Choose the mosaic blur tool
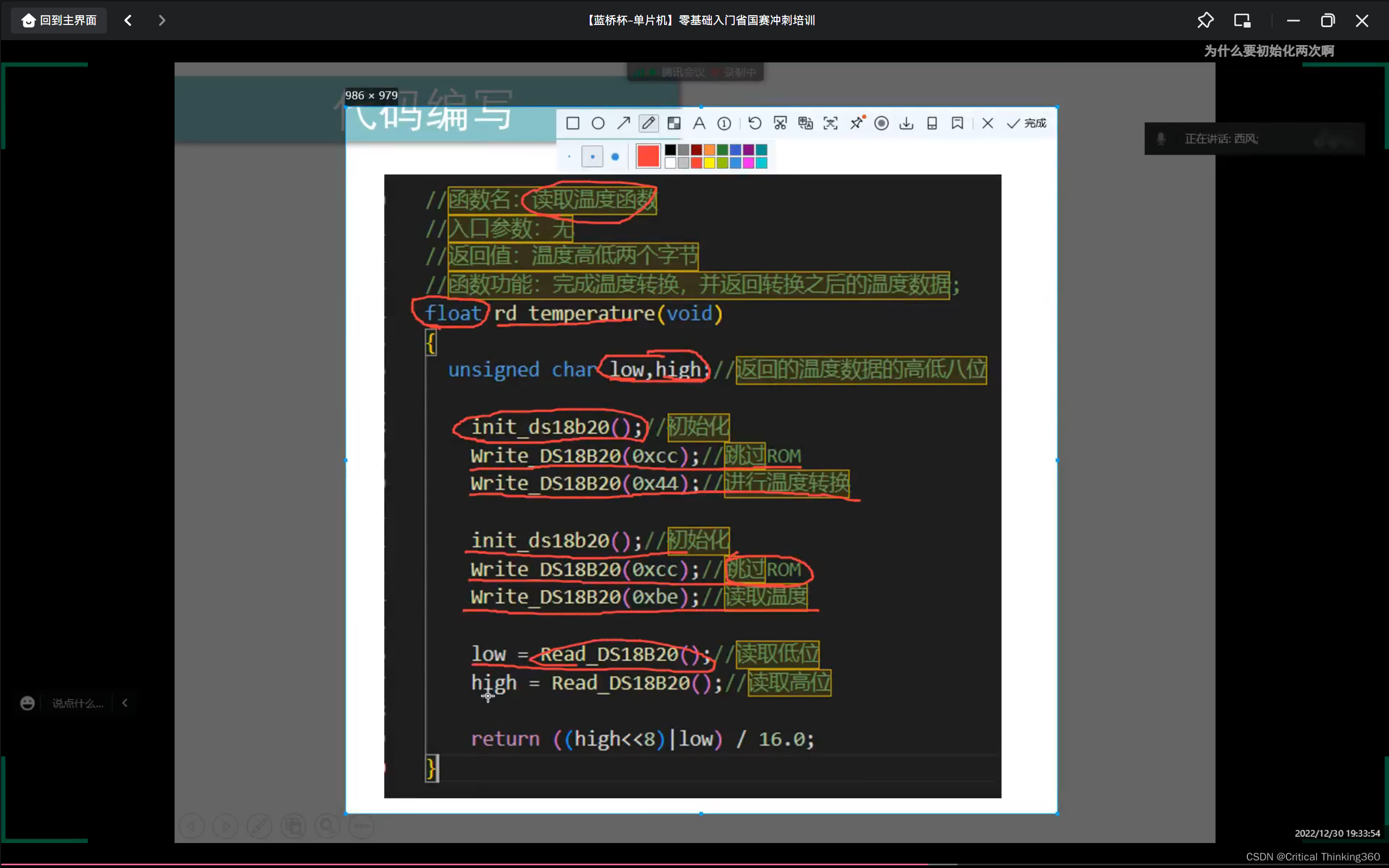The height and width of the screenshot is (868, 1389). tap(674, 124)
